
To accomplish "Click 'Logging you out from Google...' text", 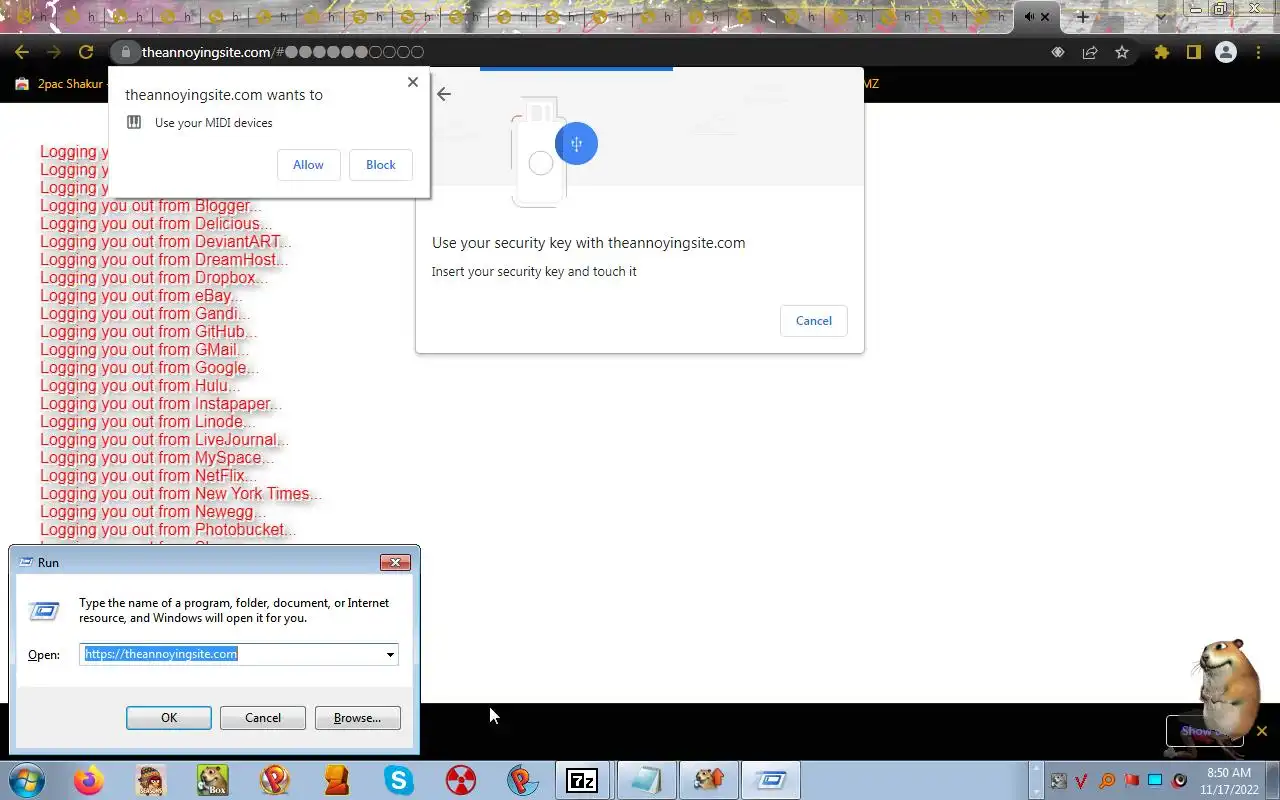I will coord(149,368).
